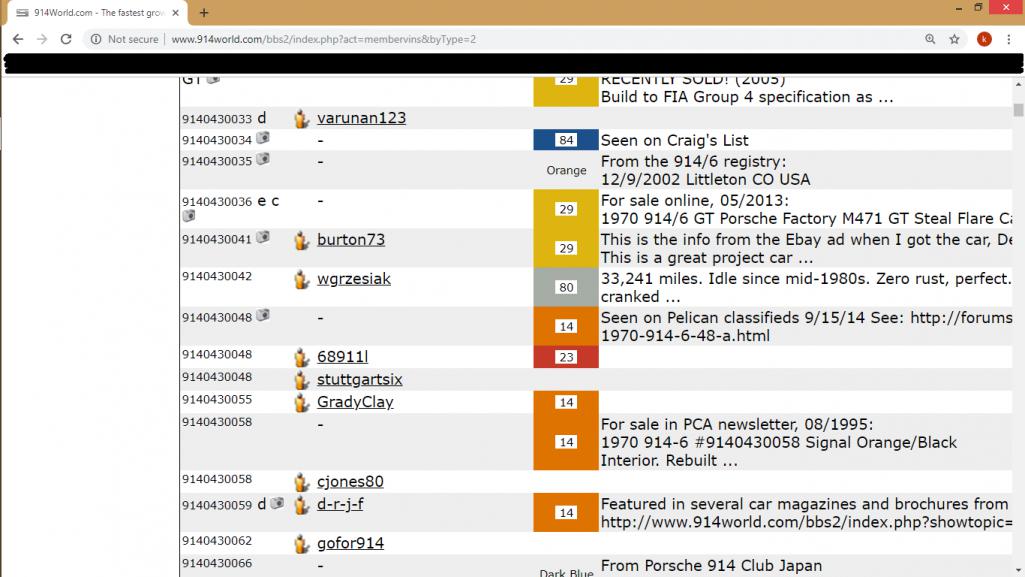Click orange 14 swatch in d-r-j-f row
The height and width of the screenshot is (577, 1025).
566,512
